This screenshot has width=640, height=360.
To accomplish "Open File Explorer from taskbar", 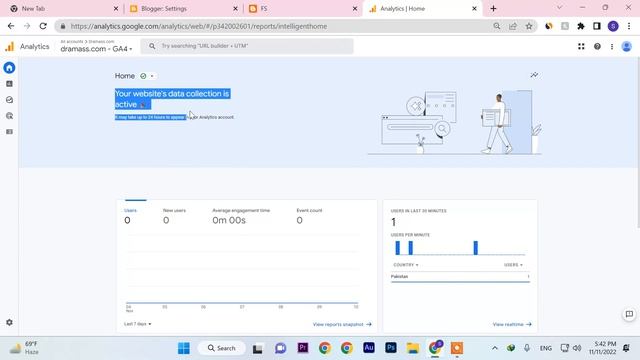I will point(413,348).
